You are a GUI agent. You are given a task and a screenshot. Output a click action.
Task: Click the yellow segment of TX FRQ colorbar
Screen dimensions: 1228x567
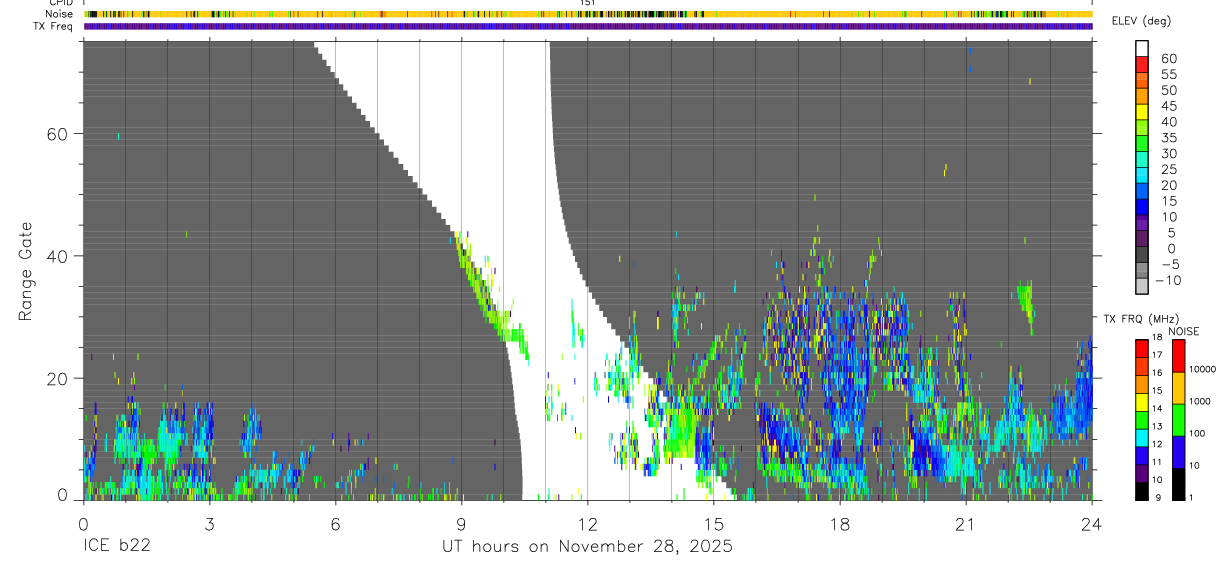(x=1142, y=402)
